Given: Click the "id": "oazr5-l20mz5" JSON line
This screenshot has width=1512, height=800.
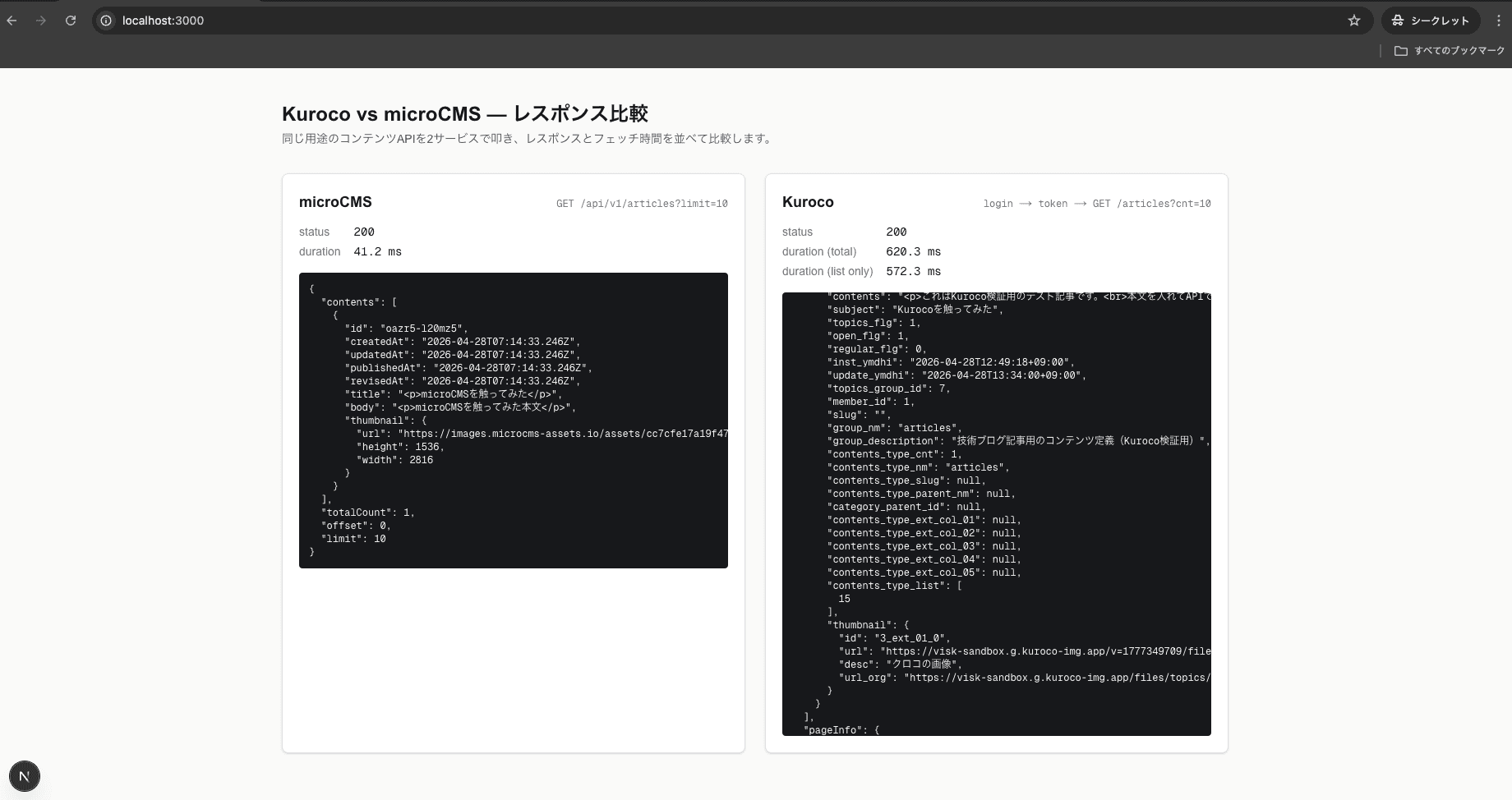Looking at the screenshot, I should pos(406,329).
